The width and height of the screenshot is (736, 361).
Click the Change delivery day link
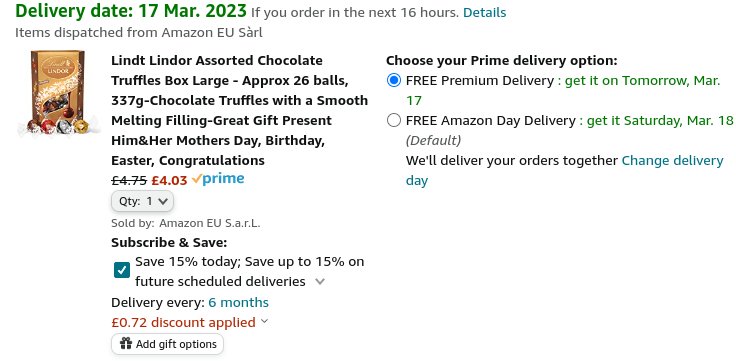tap(565, 170)
